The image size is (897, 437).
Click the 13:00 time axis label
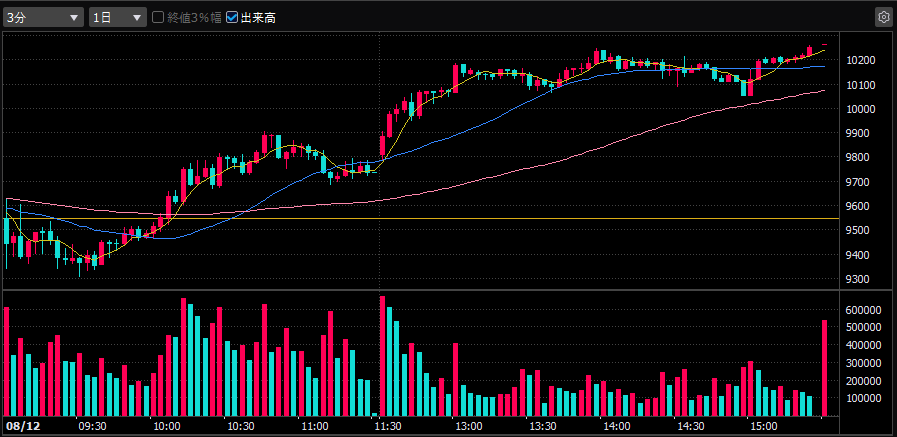[470, 427]
